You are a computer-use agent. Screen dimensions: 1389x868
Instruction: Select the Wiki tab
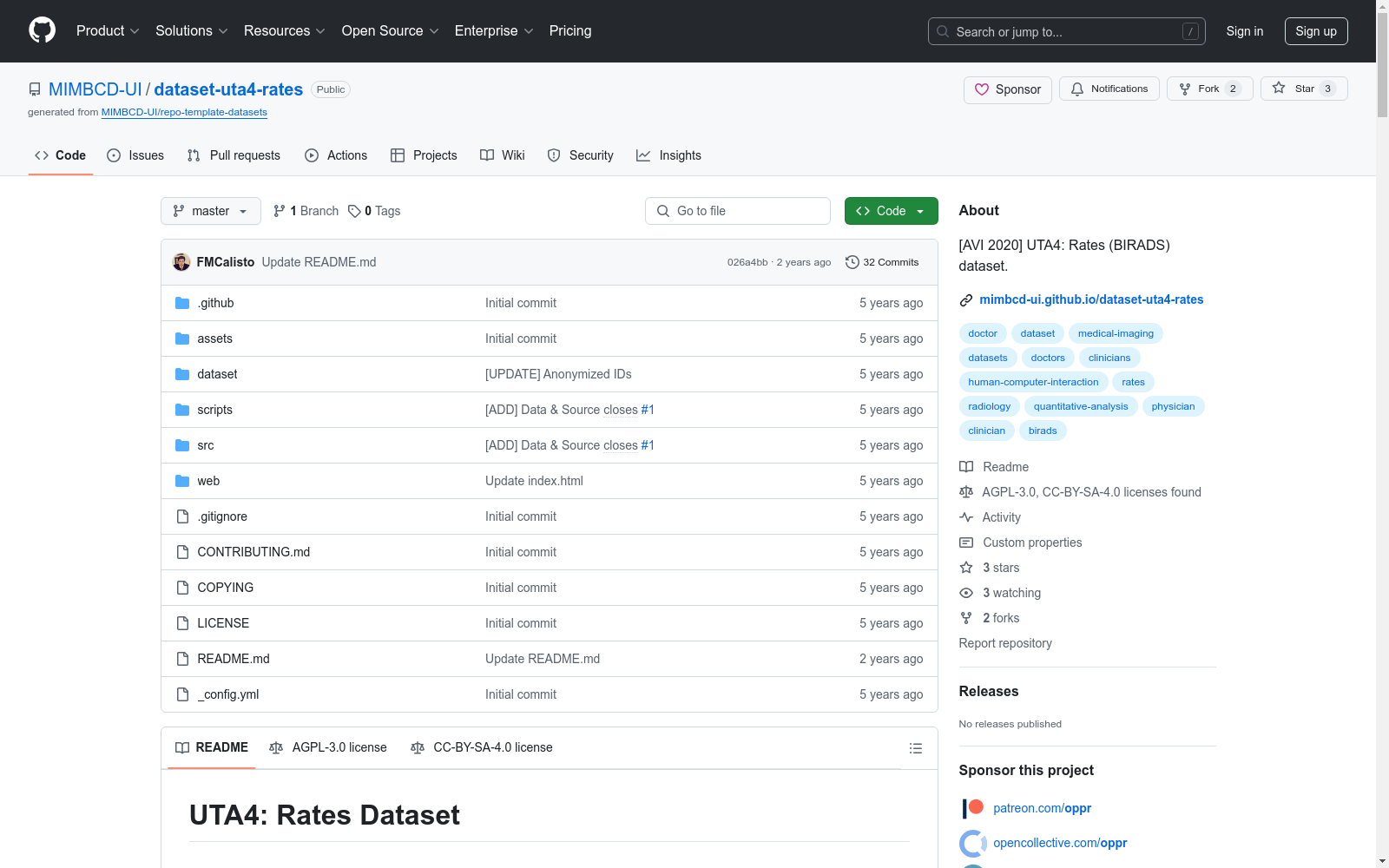[x=503, y=155]
